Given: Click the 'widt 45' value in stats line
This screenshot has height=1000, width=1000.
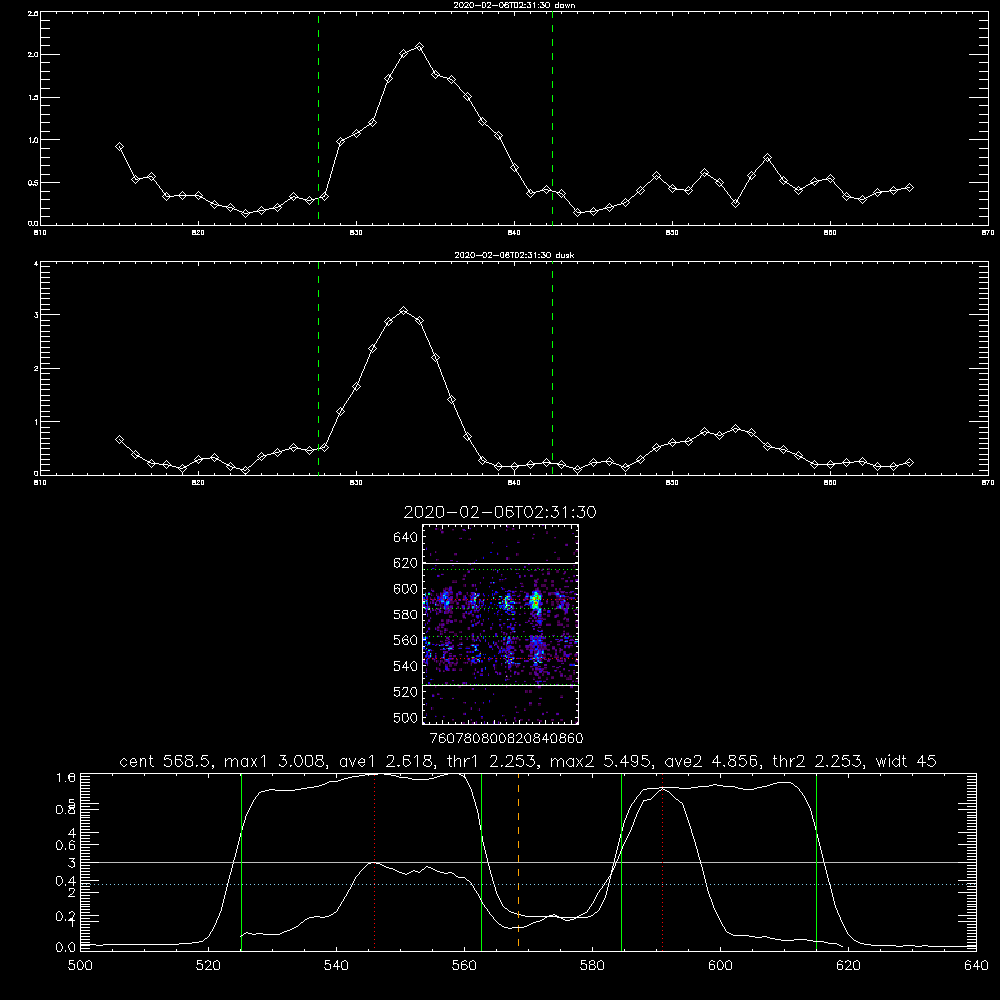Looking at the screenshot, I should tap(906, 761).
